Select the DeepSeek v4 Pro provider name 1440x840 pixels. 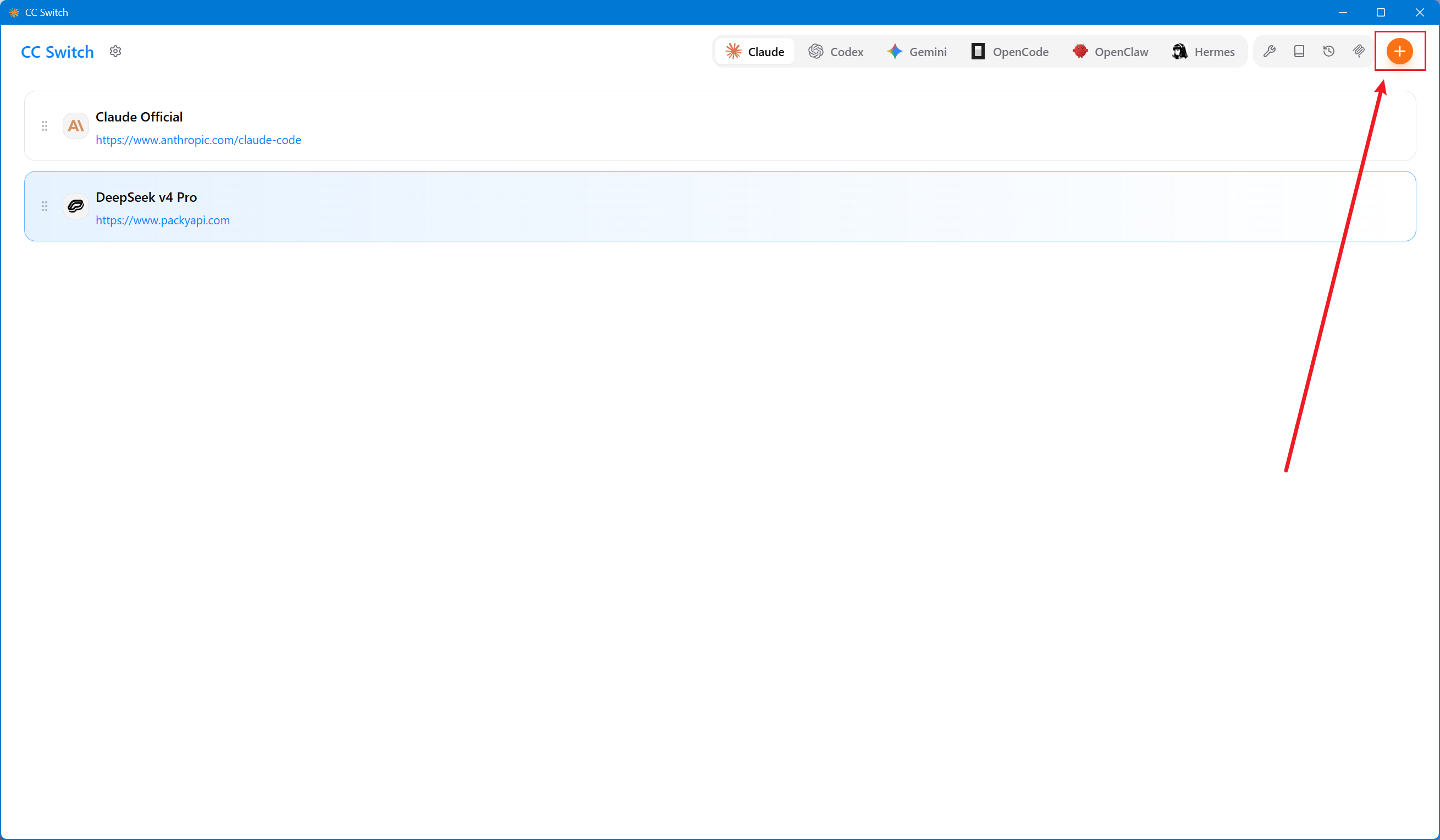point(146,197)
